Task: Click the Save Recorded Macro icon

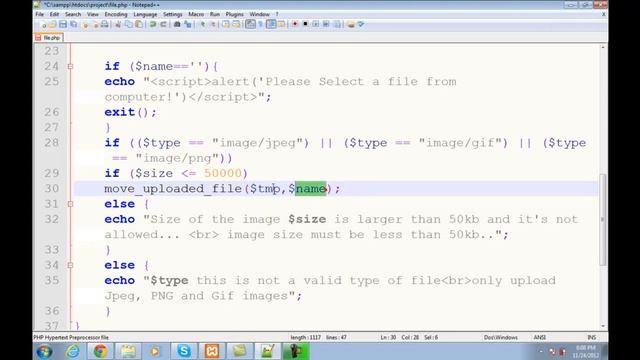Action: click(337, 24)
